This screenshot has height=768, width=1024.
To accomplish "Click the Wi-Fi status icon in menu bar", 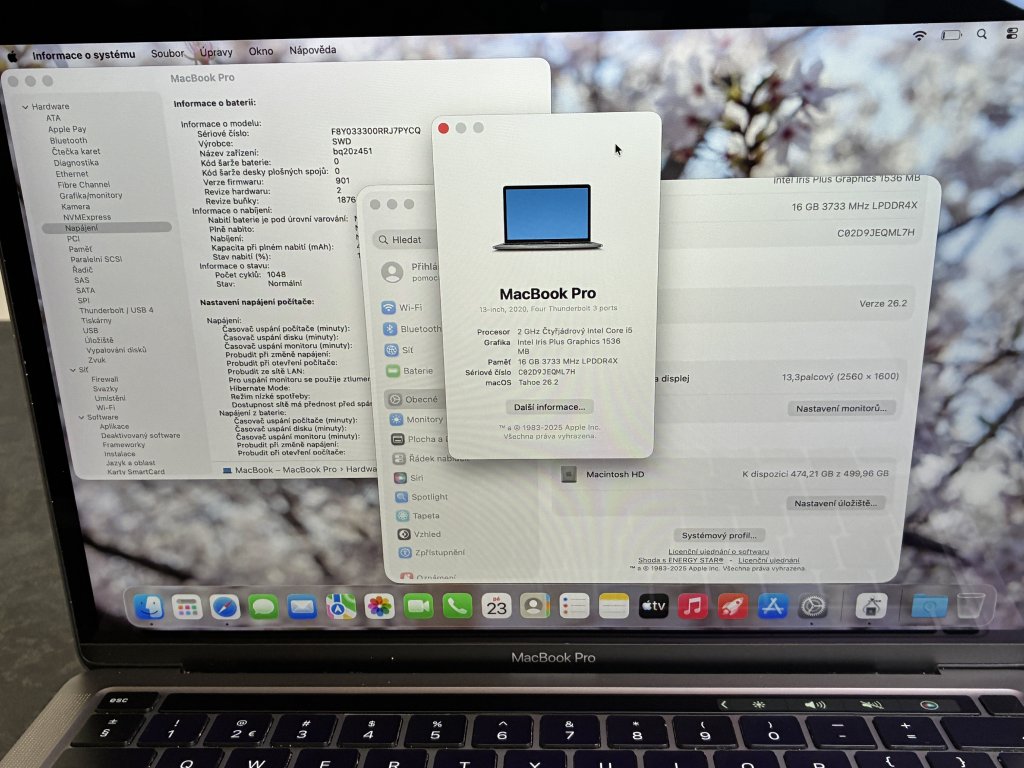I will pyautogui.click(x=920, y=35).
